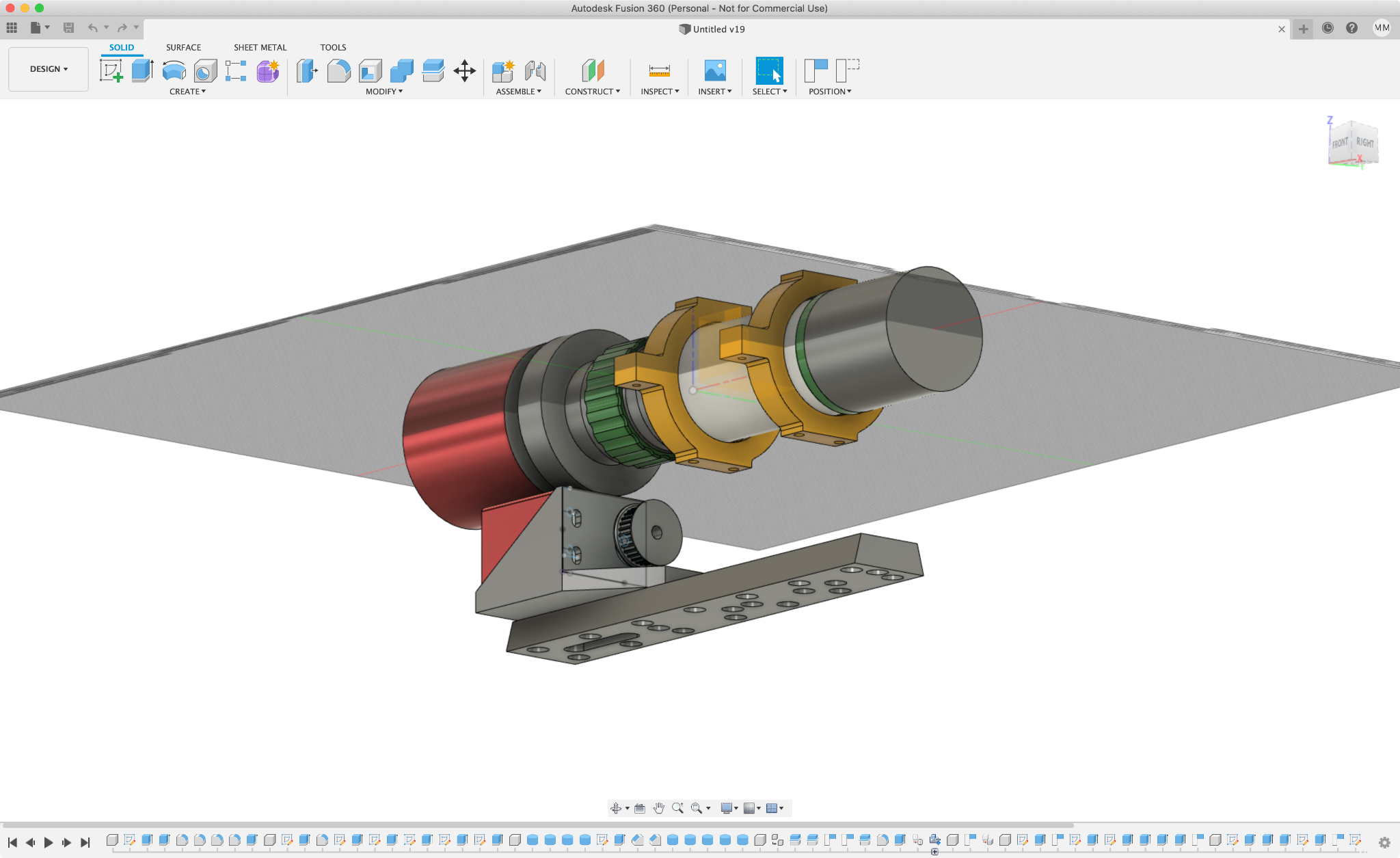Screen dimensions: 1400x858
Task: Select the Revolve tool
Action: 174,70
